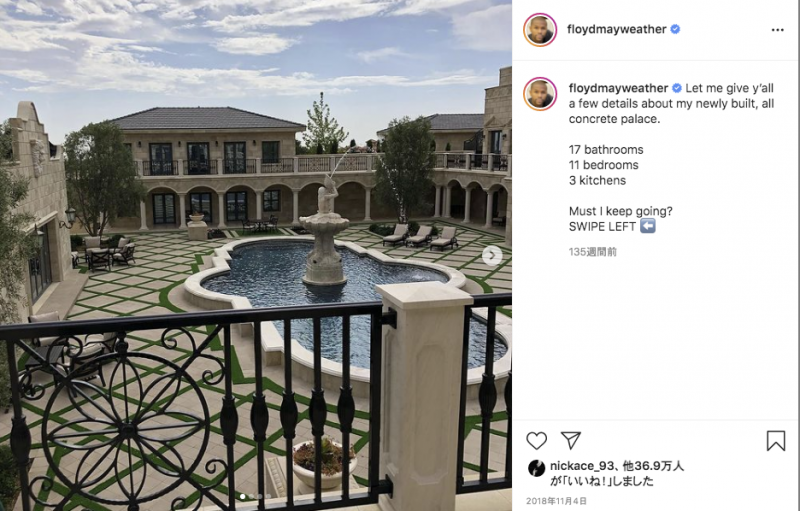
Task: Open the nickace_93 profile link
Action: [579, 466]
